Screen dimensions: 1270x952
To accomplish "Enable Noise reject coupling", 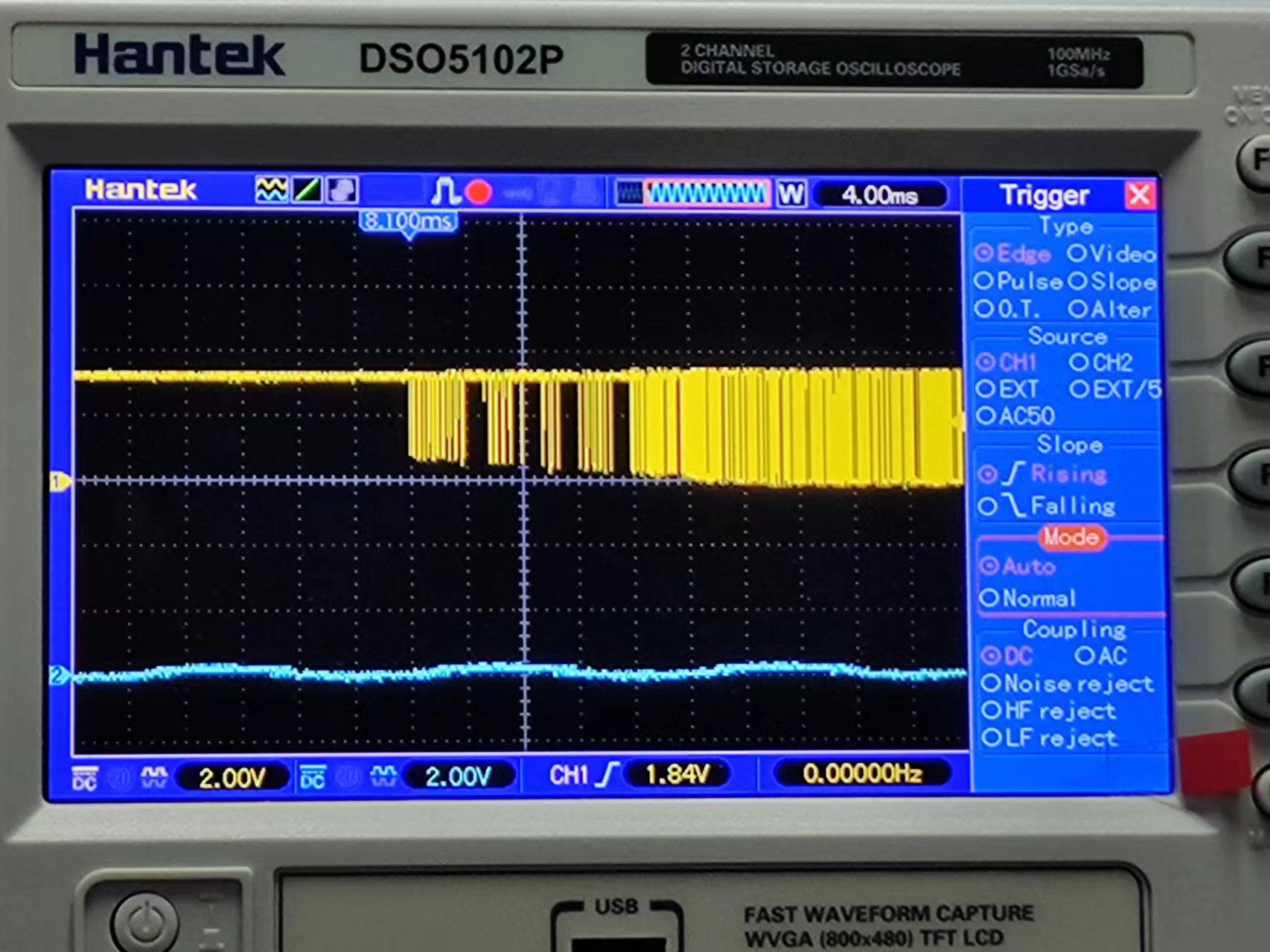I will pos(1067,683).
